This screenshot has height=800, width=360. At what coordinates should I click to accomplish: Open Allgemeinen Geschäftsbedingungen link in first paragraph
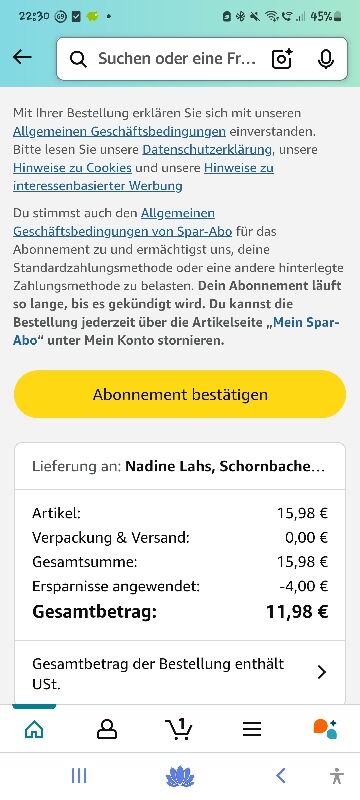coord(119,131)
